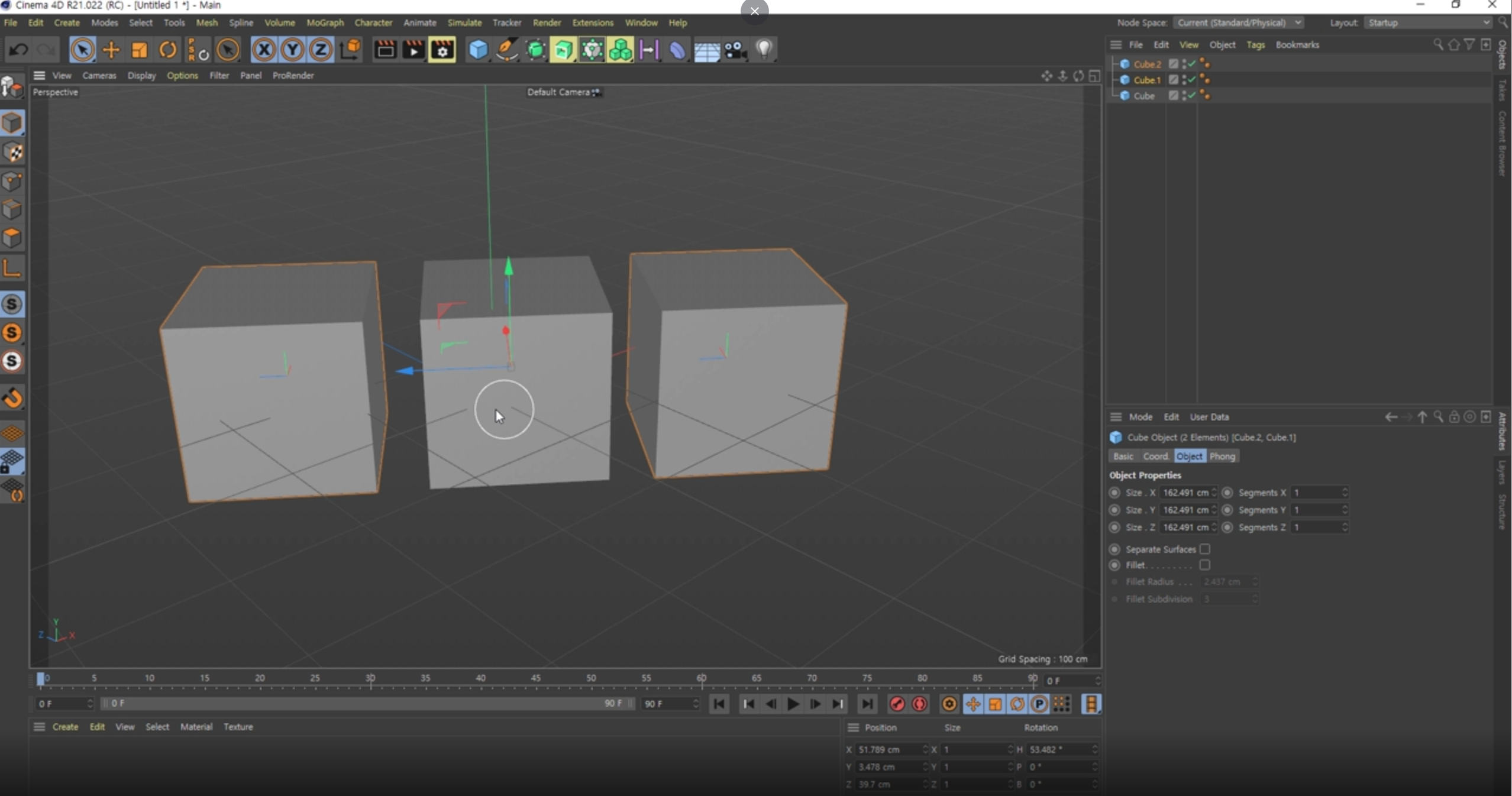Image resolution: width=1512 pixels, height=796 pixels.
Task: Add a Cube primitive from toolbar
Action: tap(477, 50)
